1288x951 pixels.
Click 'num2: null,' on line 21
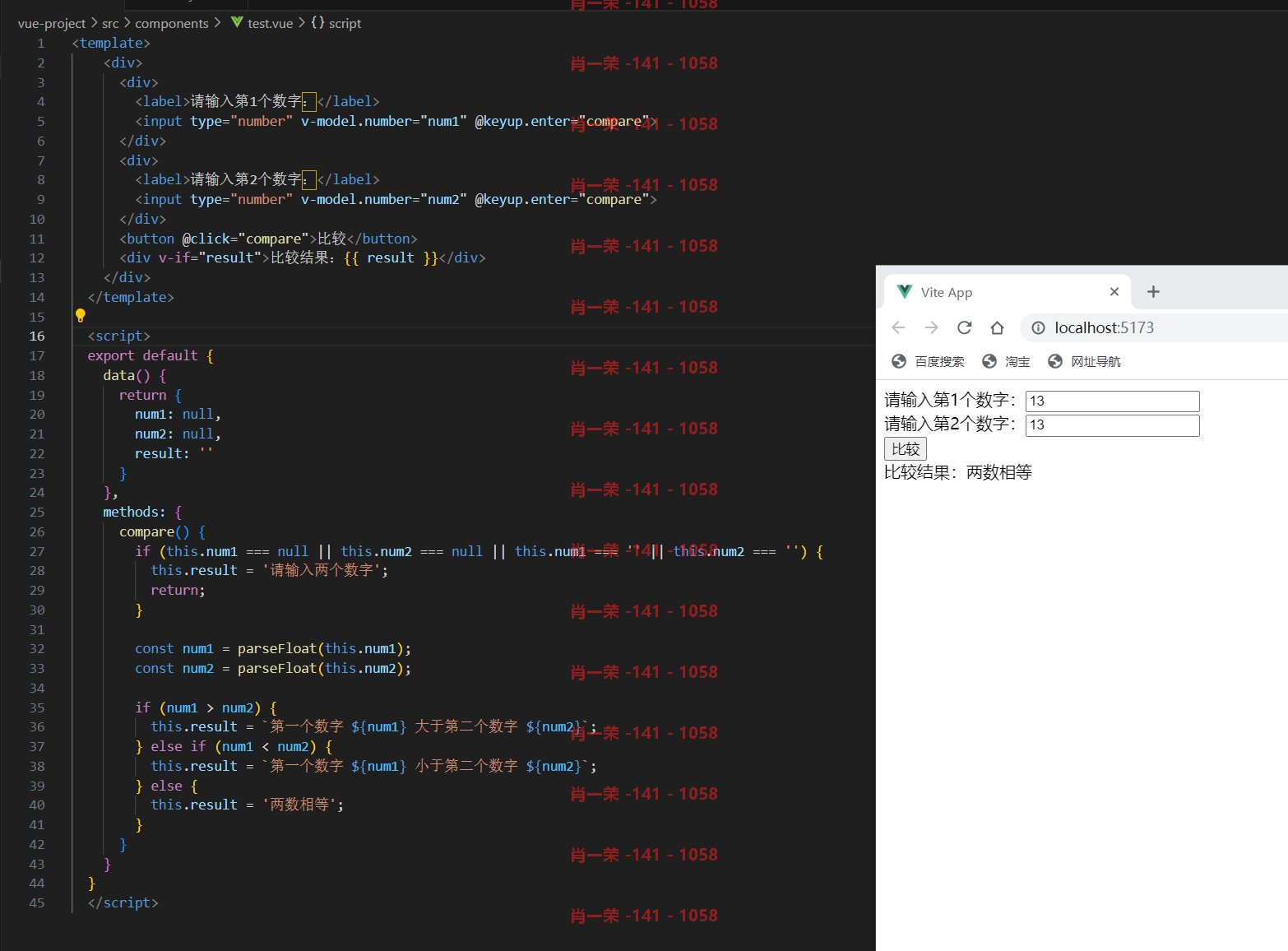[178, 434]
